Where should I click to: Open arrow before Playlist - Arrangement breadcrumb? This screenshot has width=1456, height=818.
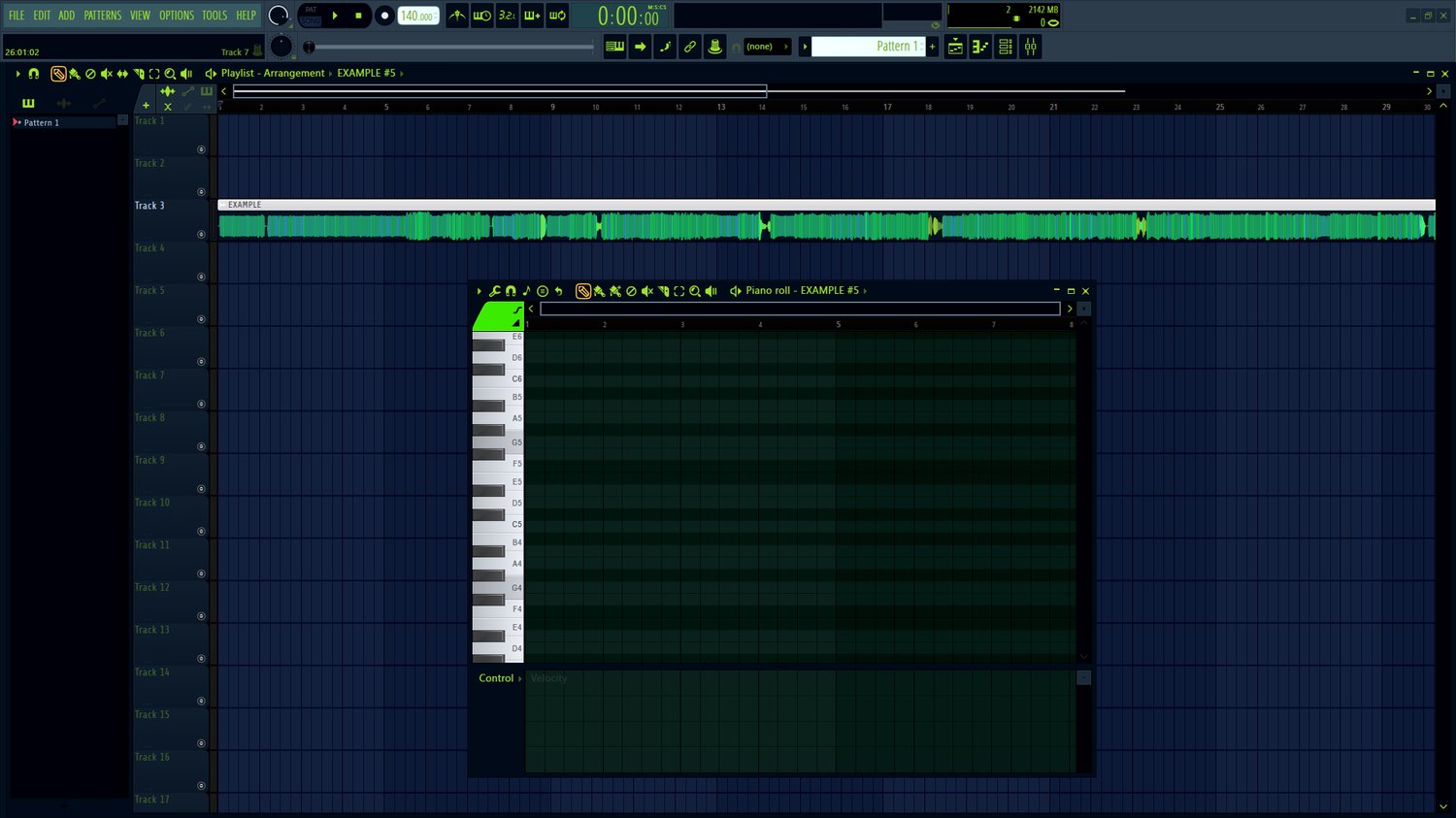tap(211, 74)
